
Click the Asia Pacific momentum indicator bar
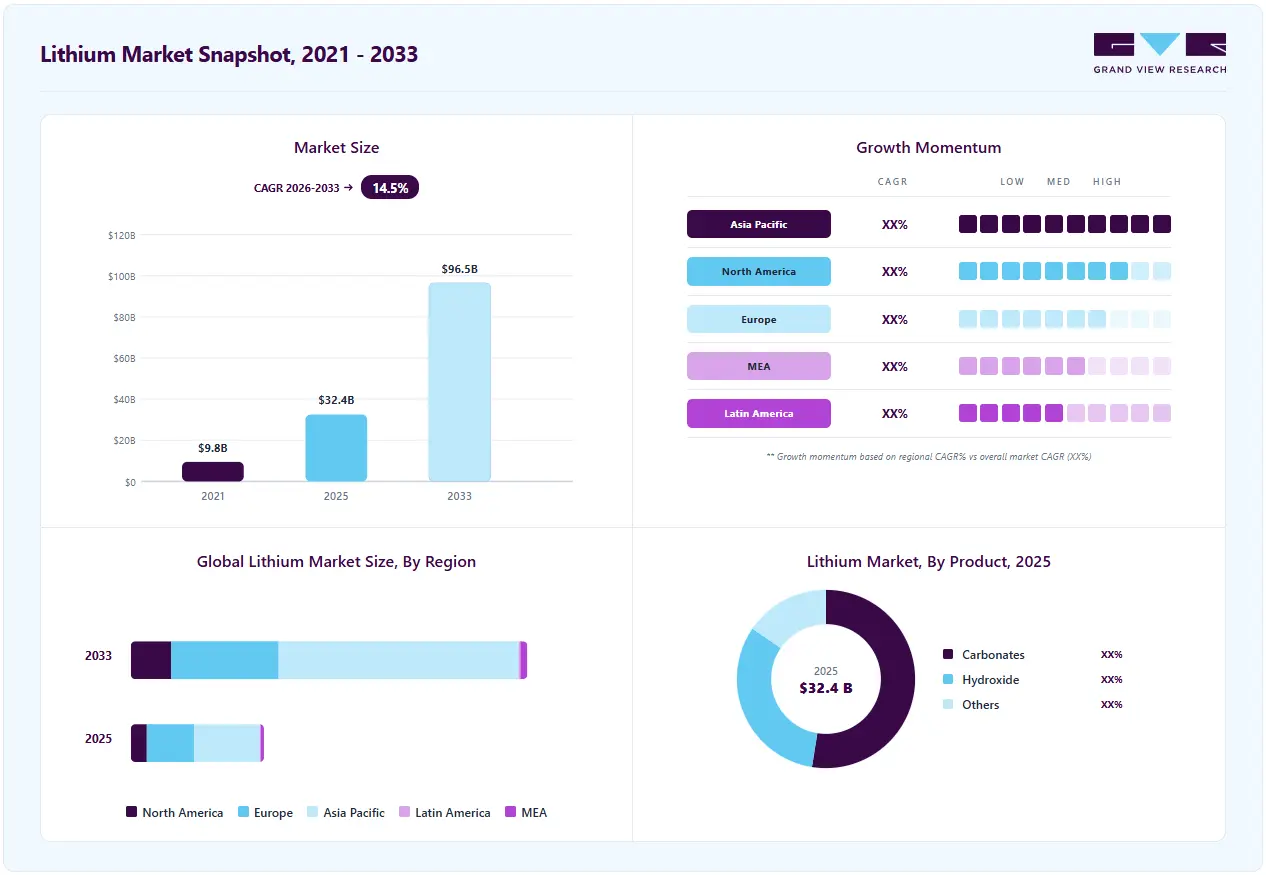tap(1065, 224)
